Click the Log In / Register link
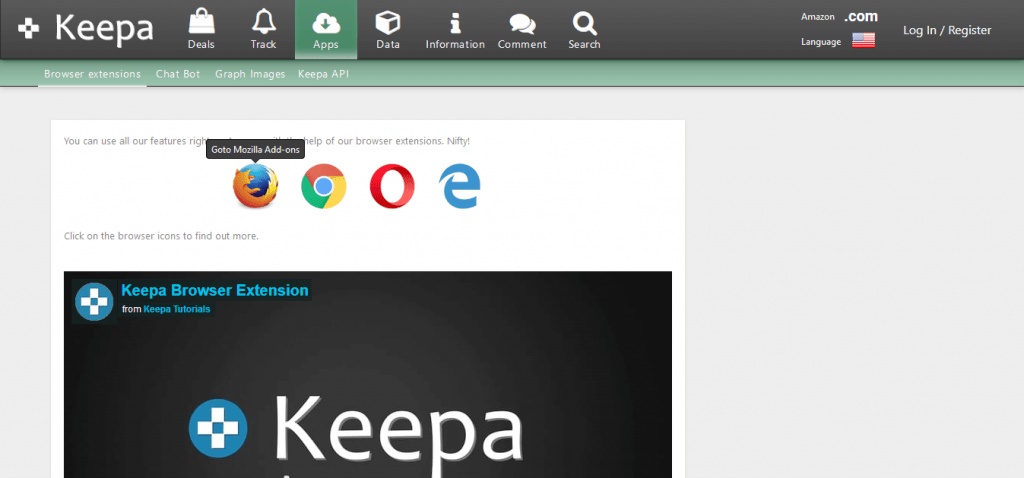This screenshot has height=478, width=1024. point(947,30)
